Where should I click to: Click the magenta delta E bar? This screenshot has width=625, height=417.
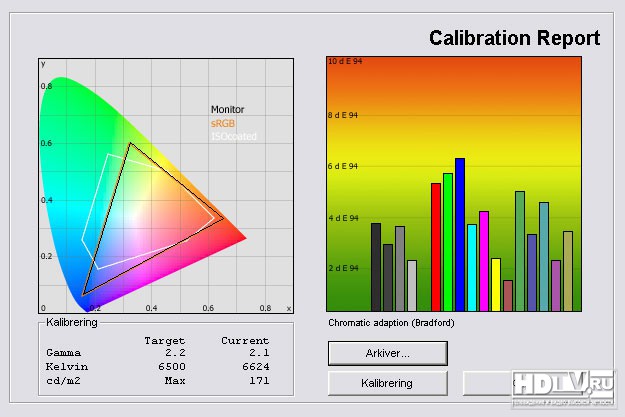click(x=484, y=261)
